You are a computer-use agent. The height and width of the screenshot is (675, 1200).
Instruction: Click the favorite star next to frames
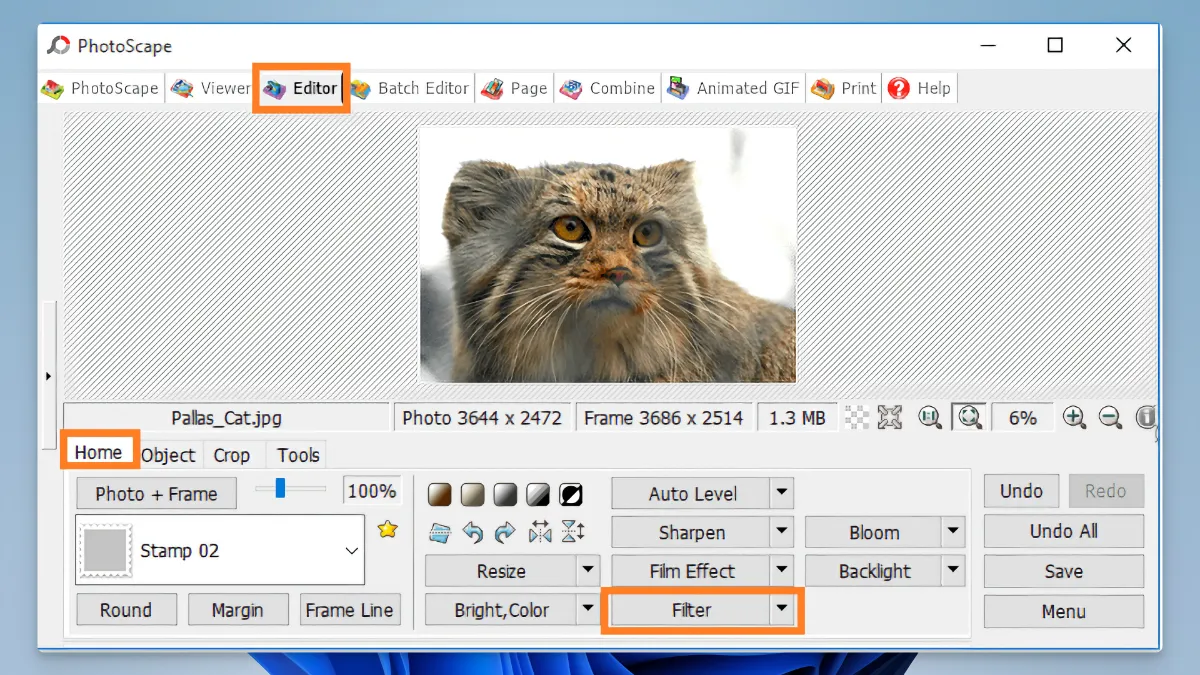tap(387, 530)
